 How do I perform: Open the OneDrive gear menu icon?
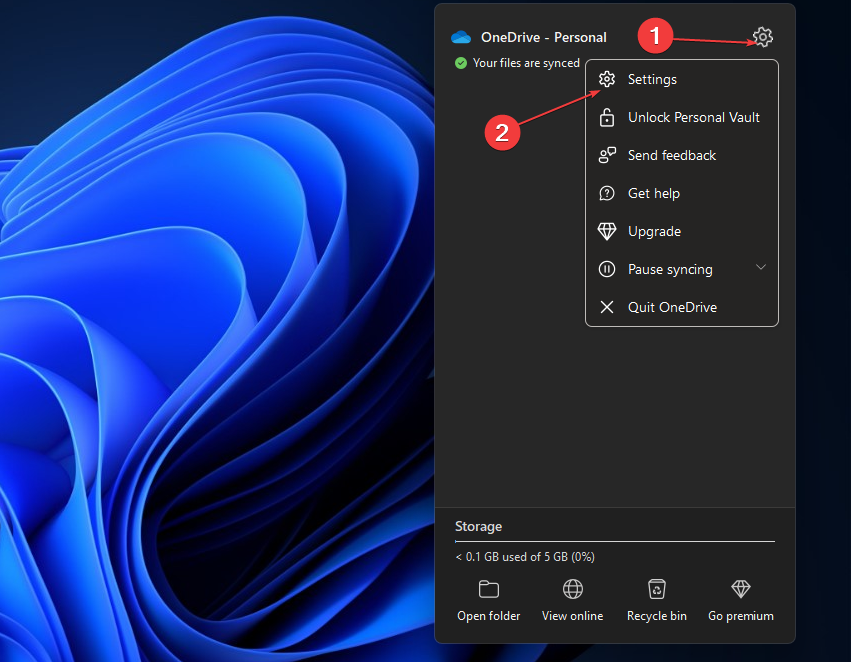(x=763, y=37)
